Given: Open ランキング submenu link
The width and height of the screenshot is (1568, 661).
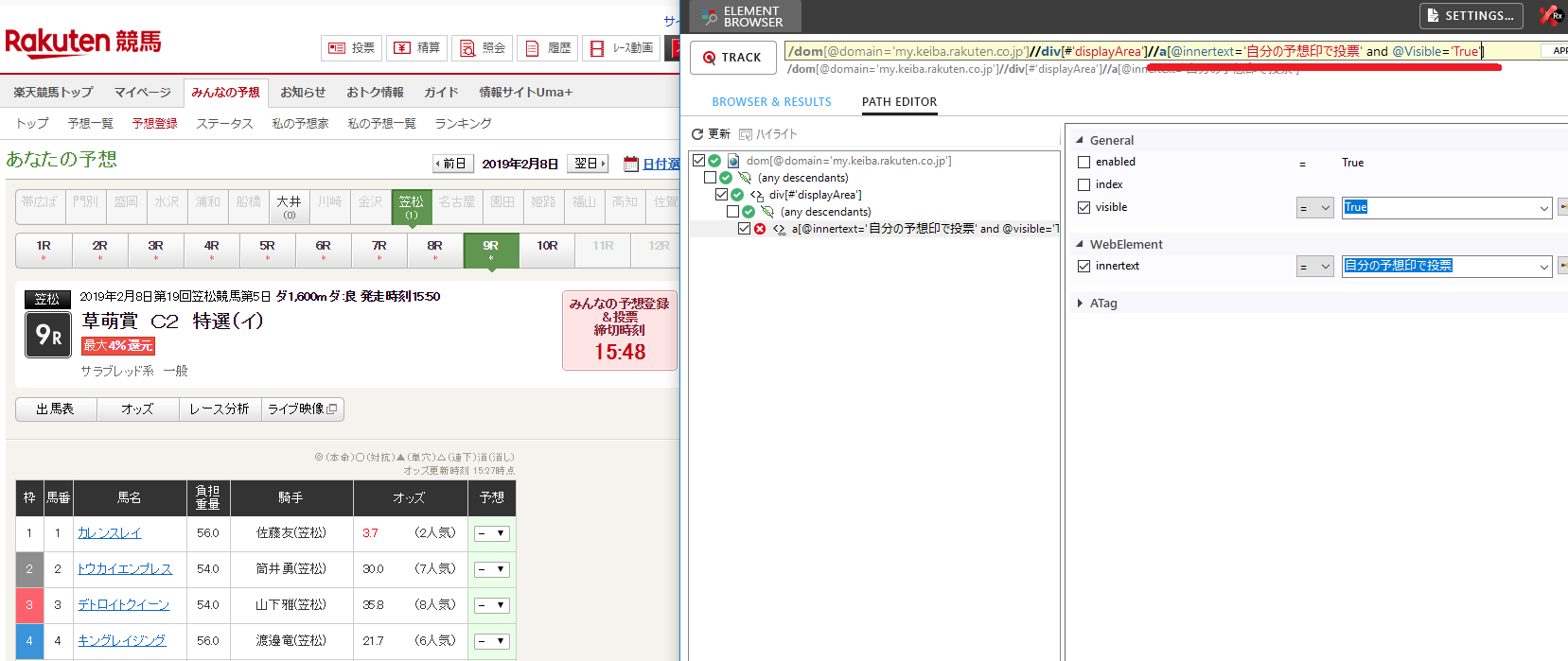Looking at the screenshot, I should (463, 124).
